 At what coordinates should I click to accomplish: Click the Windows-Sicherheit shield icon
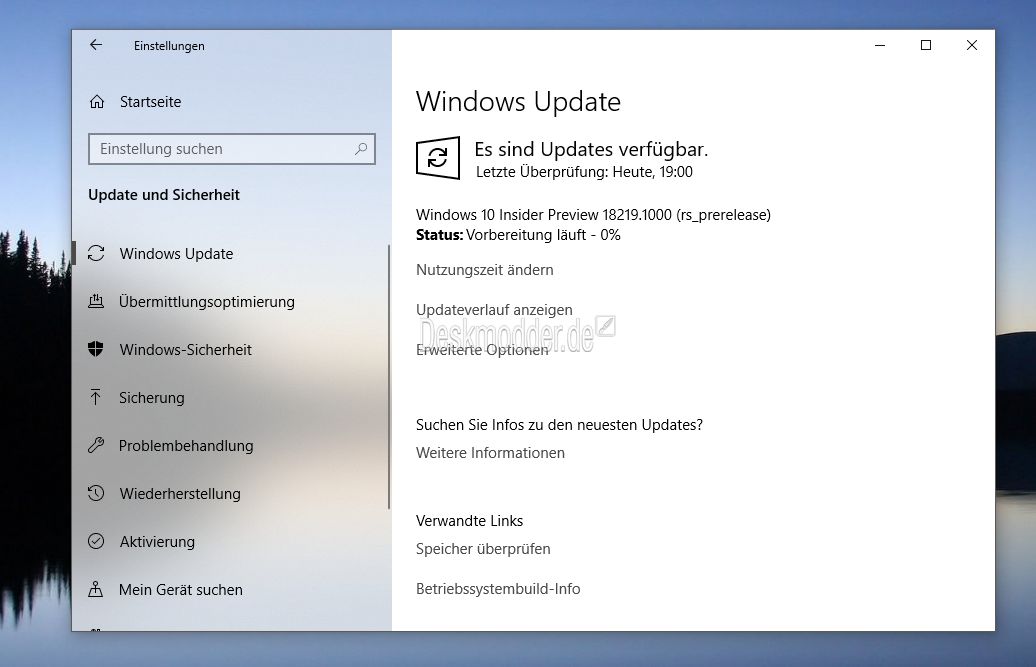tap(96, 349)
